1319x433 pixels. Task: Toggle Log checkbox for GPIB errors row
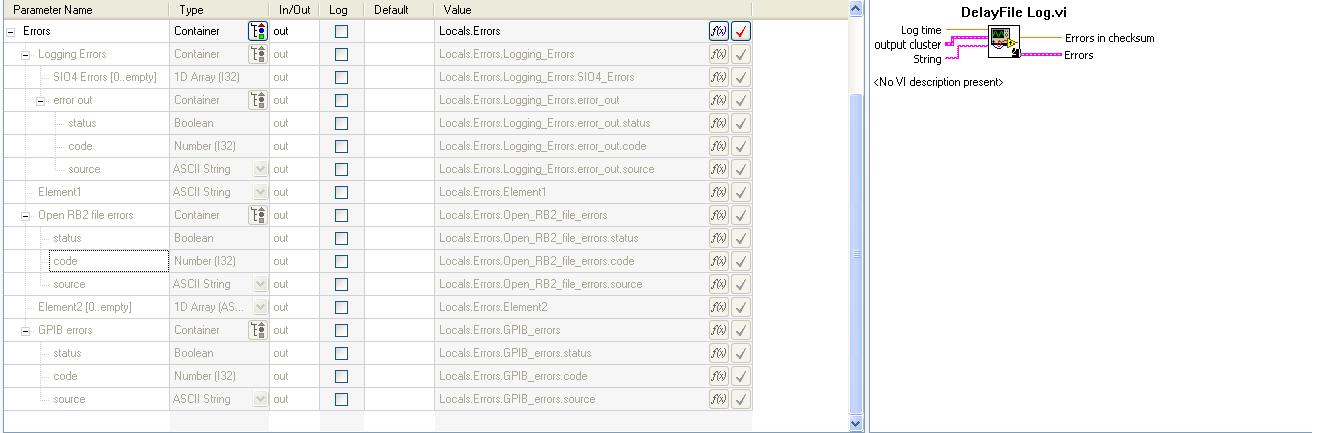coord(341,330)
